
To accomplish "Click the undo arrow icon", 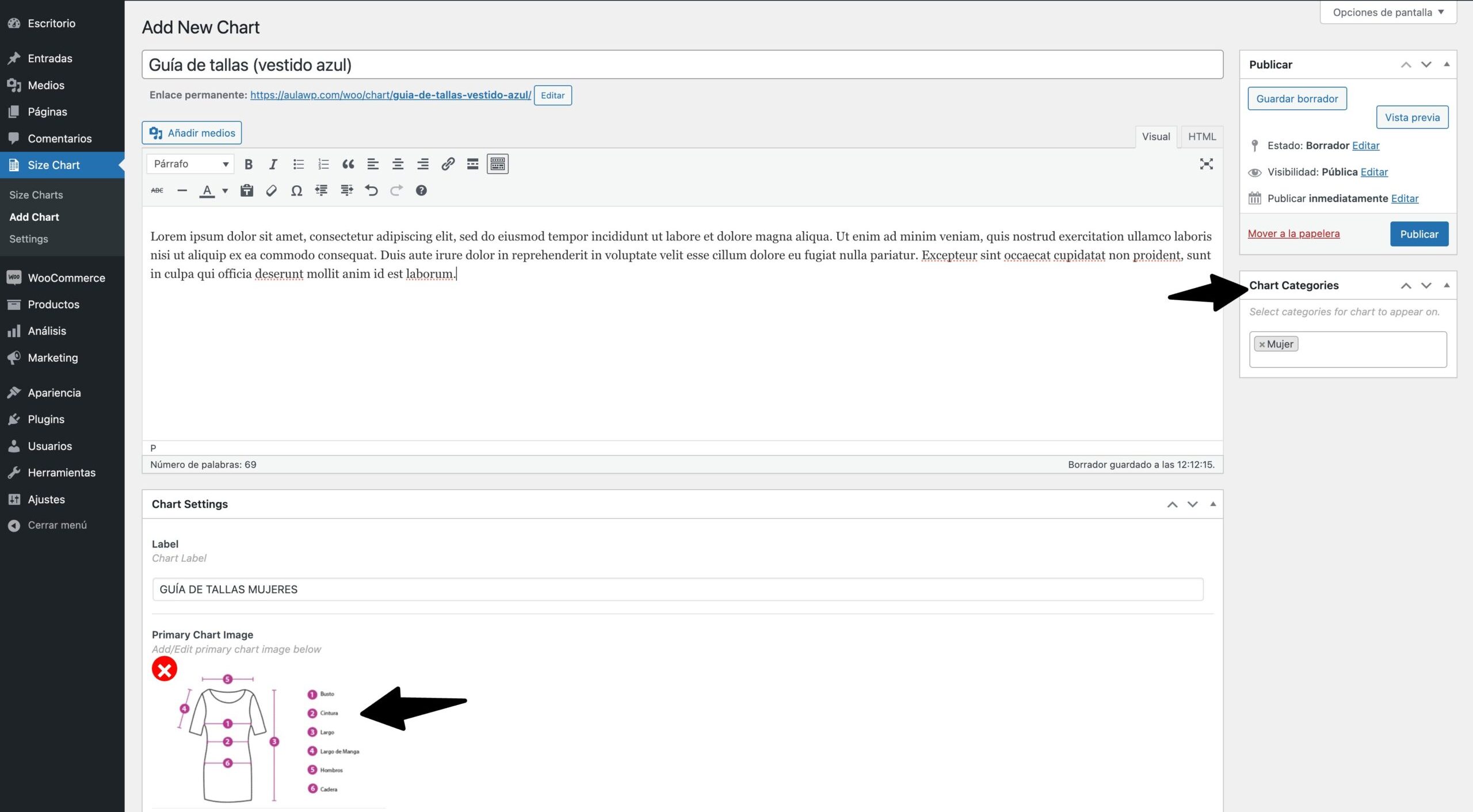I will point(371,191).
